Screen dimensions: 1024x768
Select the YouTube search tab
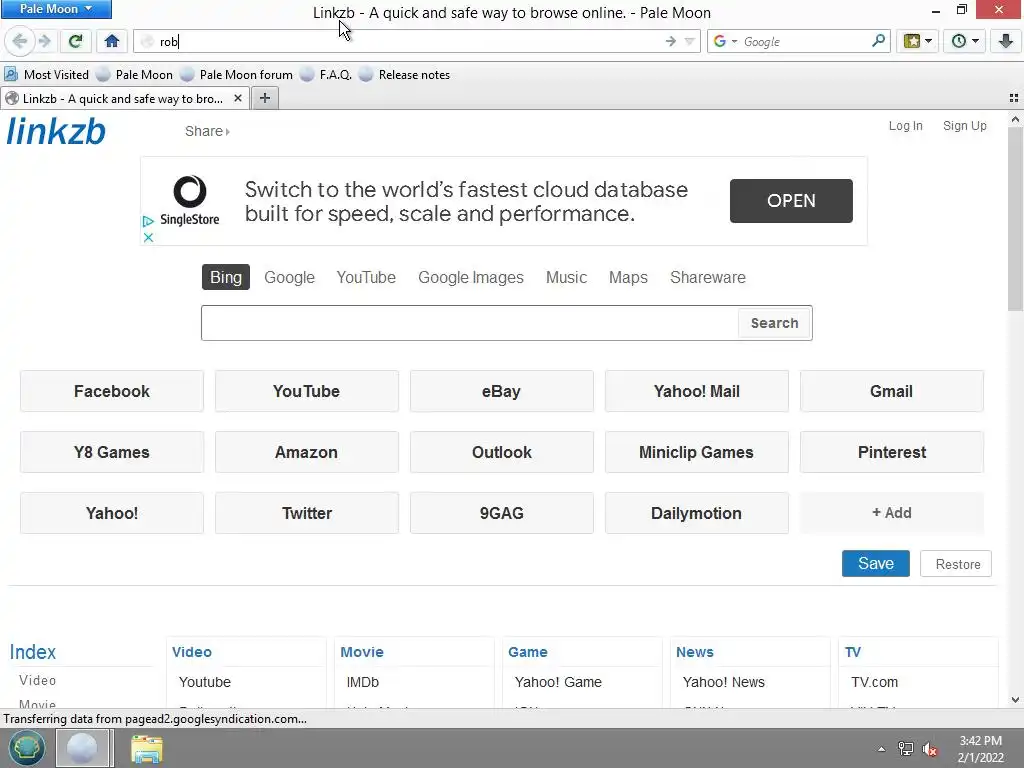pyautogui.click(x=366, y=278)
